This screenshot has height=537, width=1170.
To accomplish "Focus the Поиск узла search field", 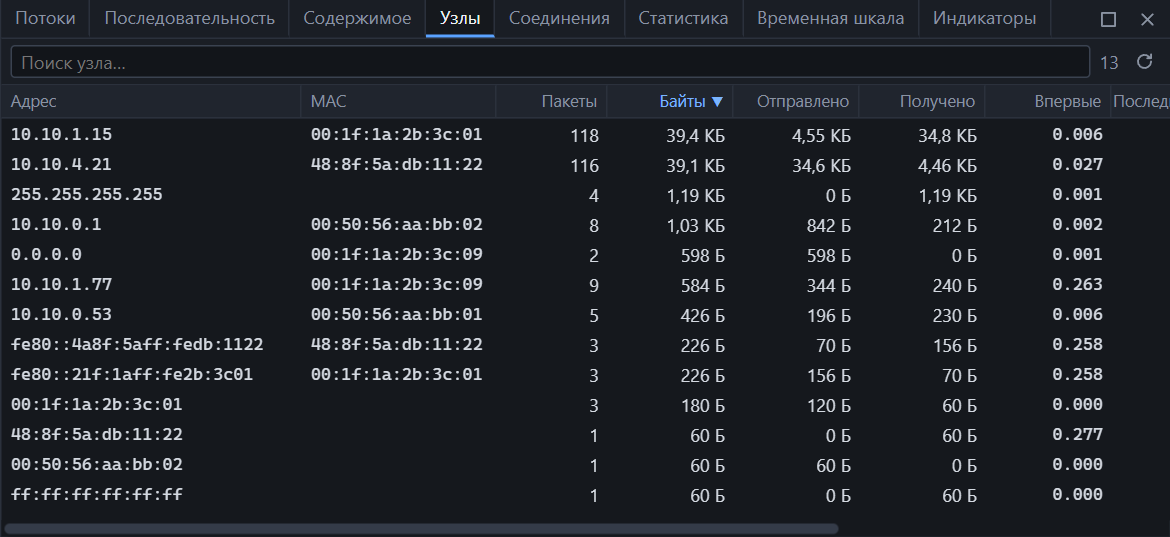I will point(550,62).
